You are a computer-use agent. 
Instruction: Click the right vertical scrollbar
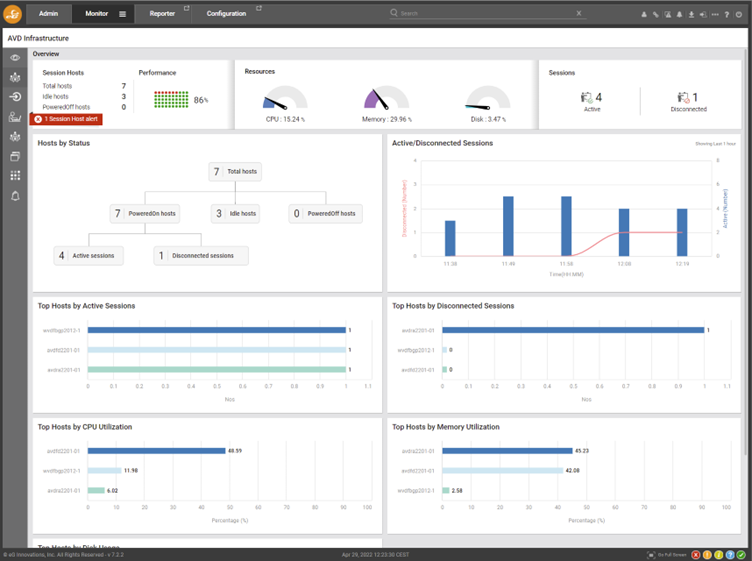point(746,252)
